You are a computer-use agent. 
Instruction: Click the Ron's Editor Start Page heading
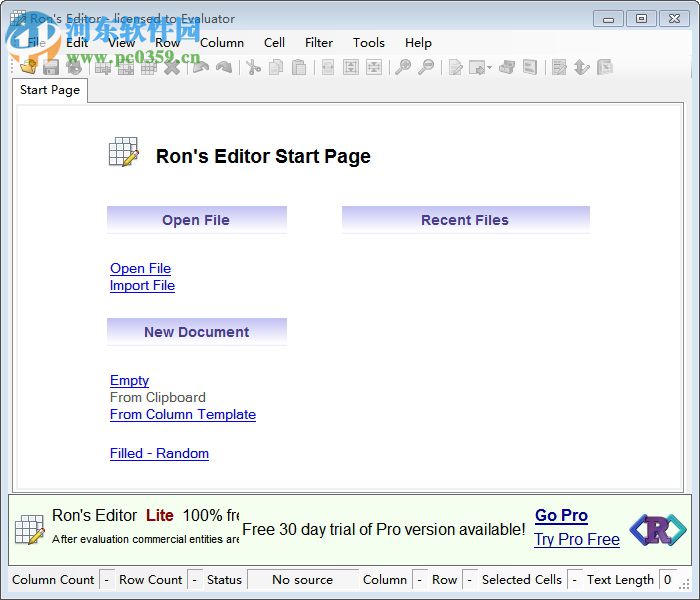pos(263,156)
